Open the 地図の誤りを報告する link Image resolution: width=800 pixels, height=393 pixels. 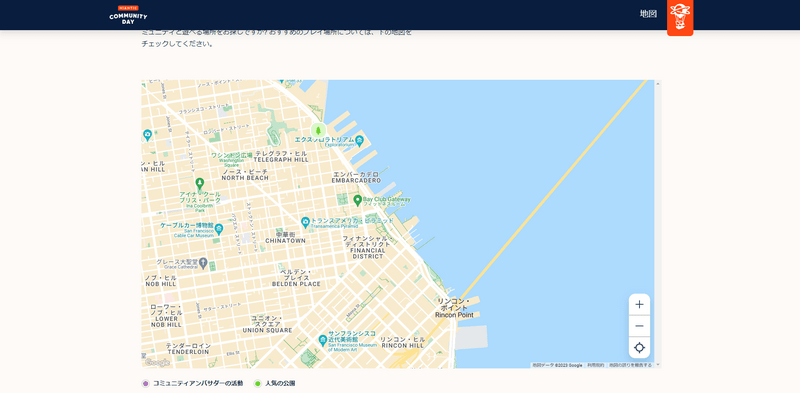[630, 365]
